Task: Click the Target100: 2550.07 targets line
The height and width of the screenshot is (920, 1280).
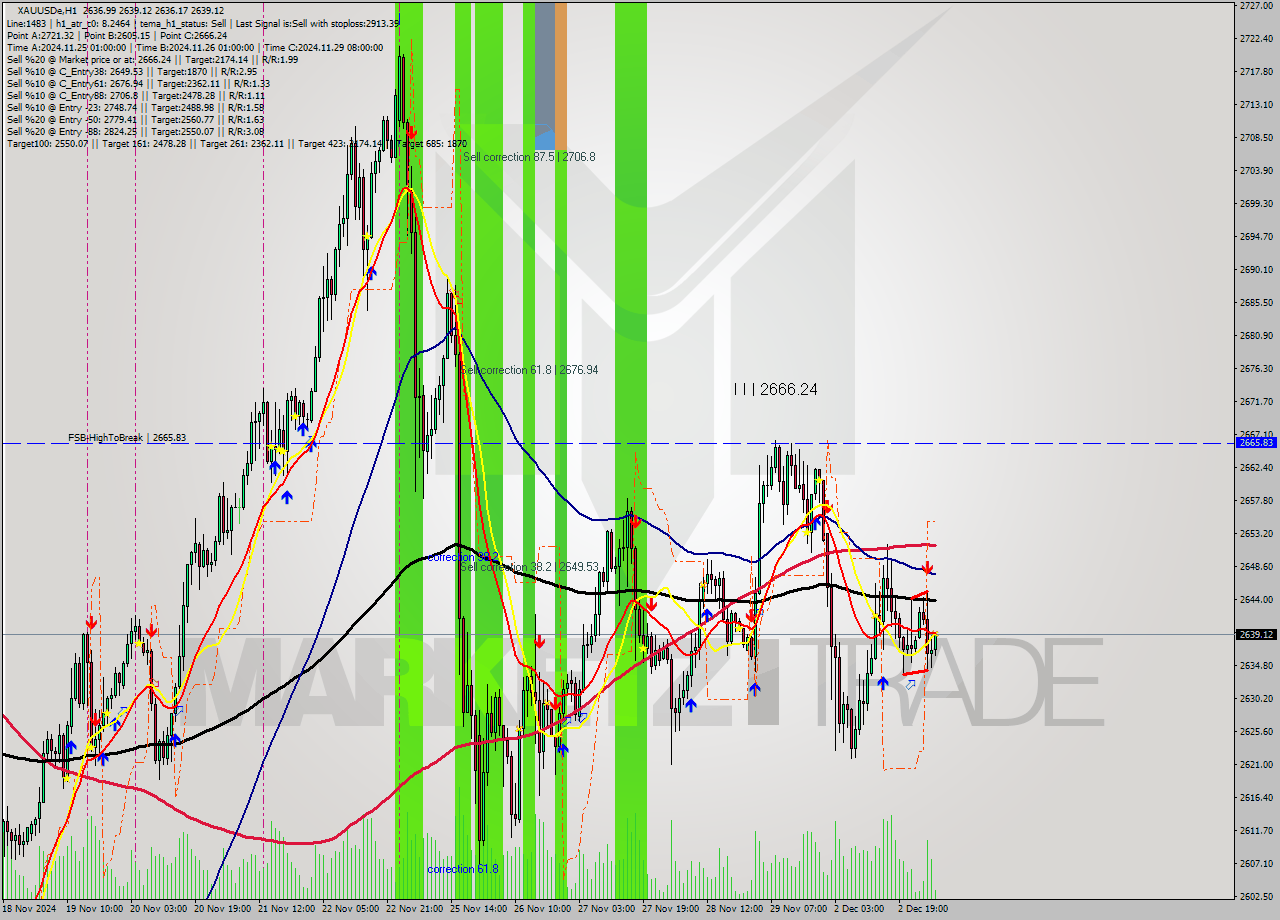Action: [x=236, y=143]
